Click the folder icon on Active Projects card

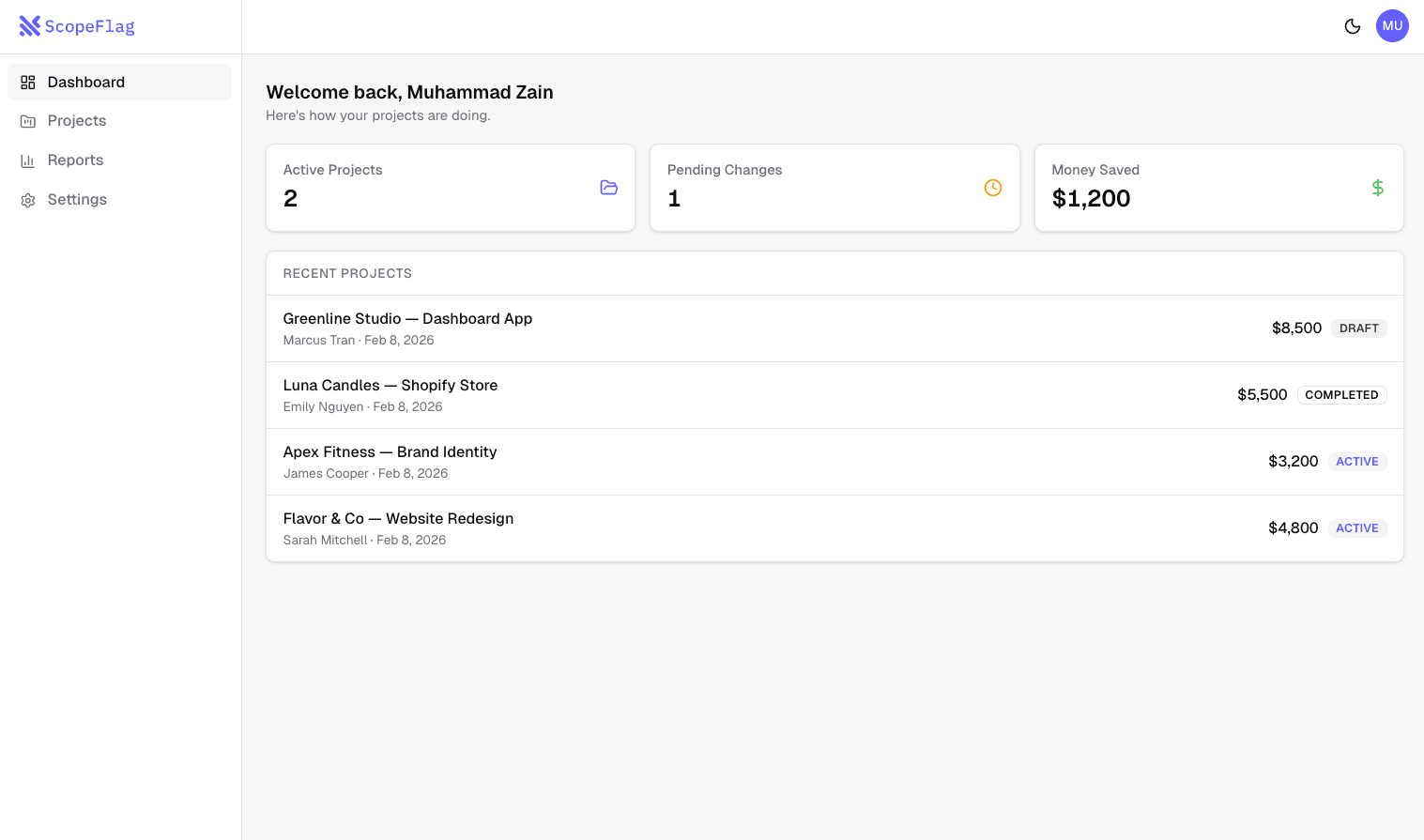click(x=608, y=188)
